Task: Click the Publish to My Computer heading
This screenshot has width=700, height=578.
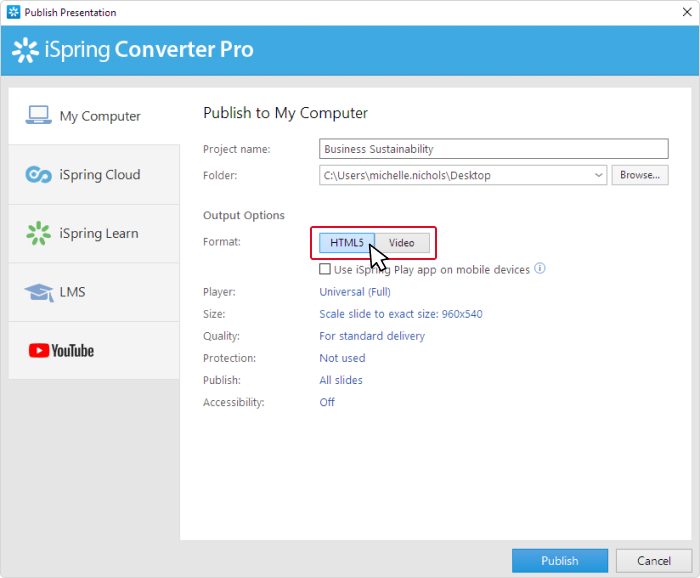Action: [x=285, y=113]
